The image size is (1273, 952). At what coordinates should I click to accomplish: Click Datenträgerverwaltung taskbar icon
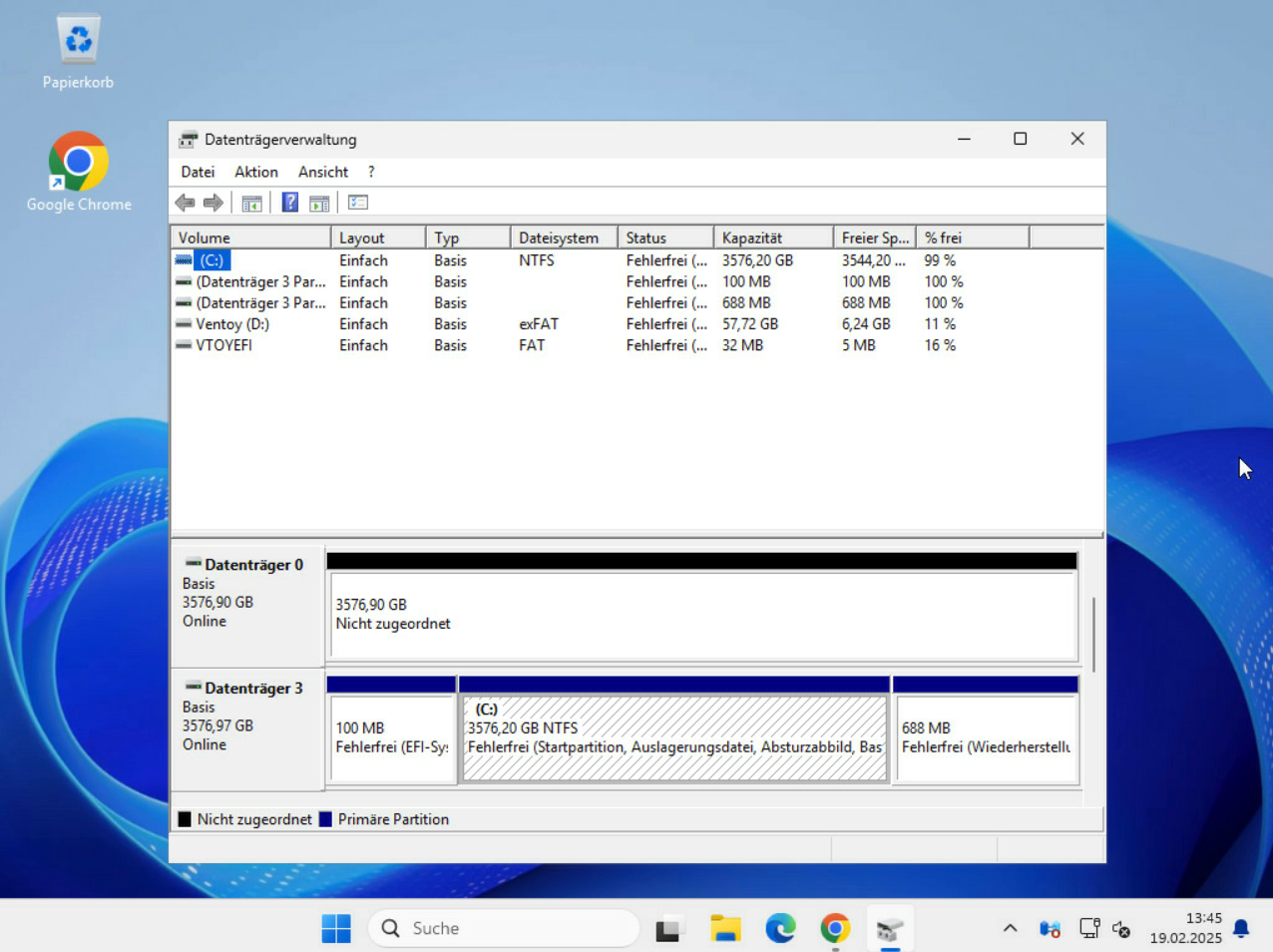[890, 928]
